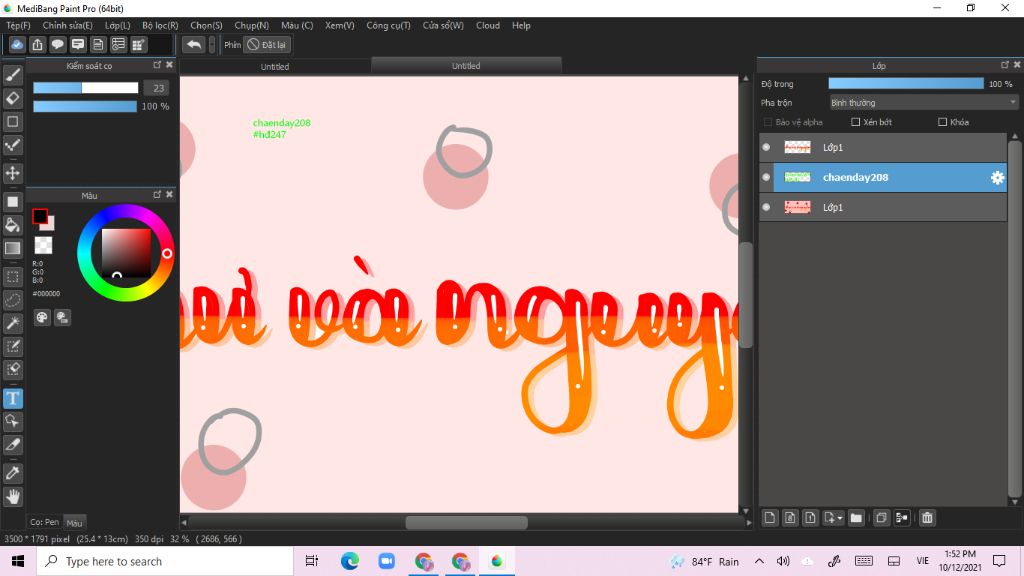Viewport: 1024px width, 576px height.
Task: Click the merge layers icon
Action: click(x=902, y=518)
